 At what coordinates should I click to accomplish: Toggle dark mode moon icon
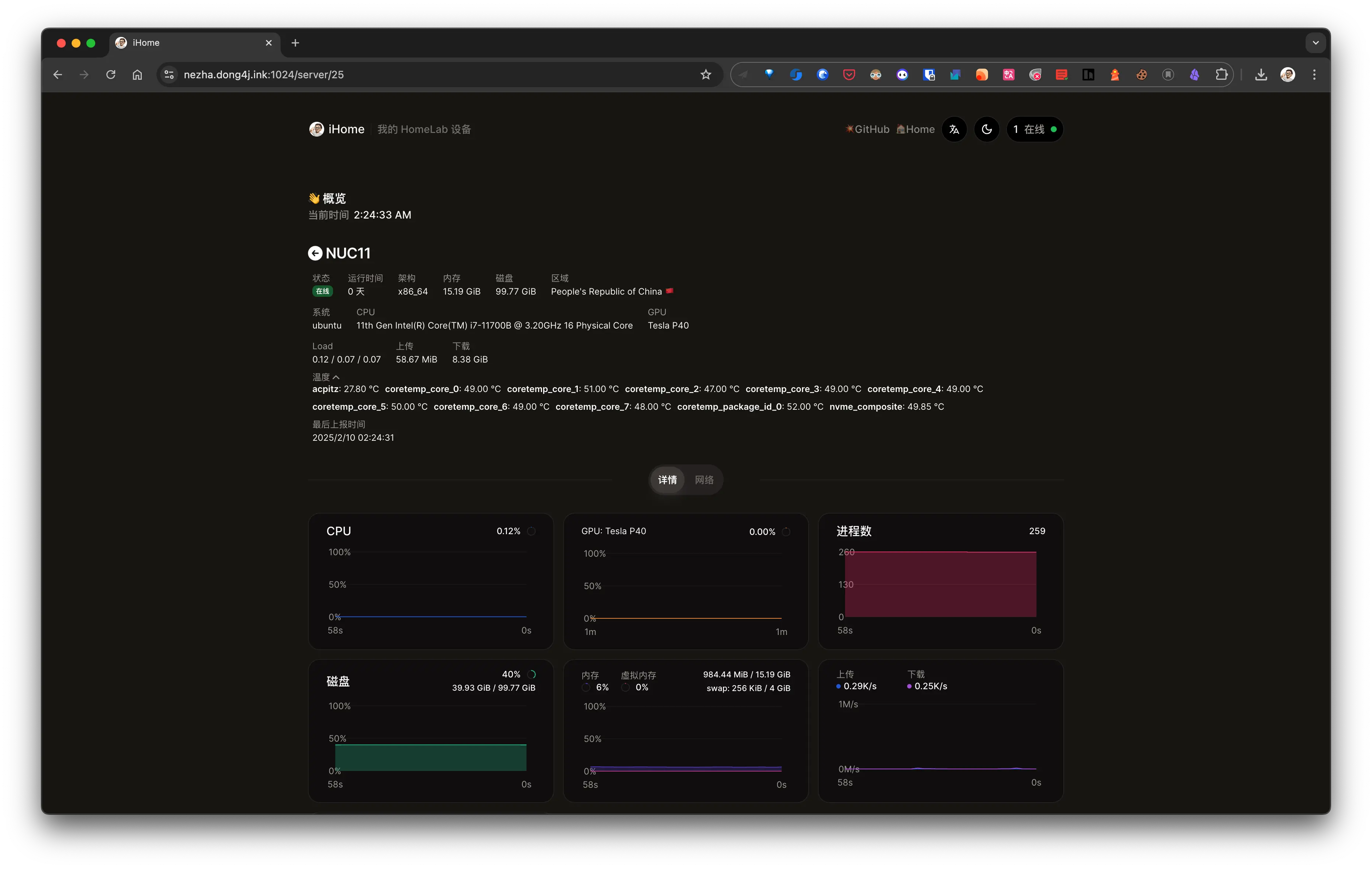point(987,129)
